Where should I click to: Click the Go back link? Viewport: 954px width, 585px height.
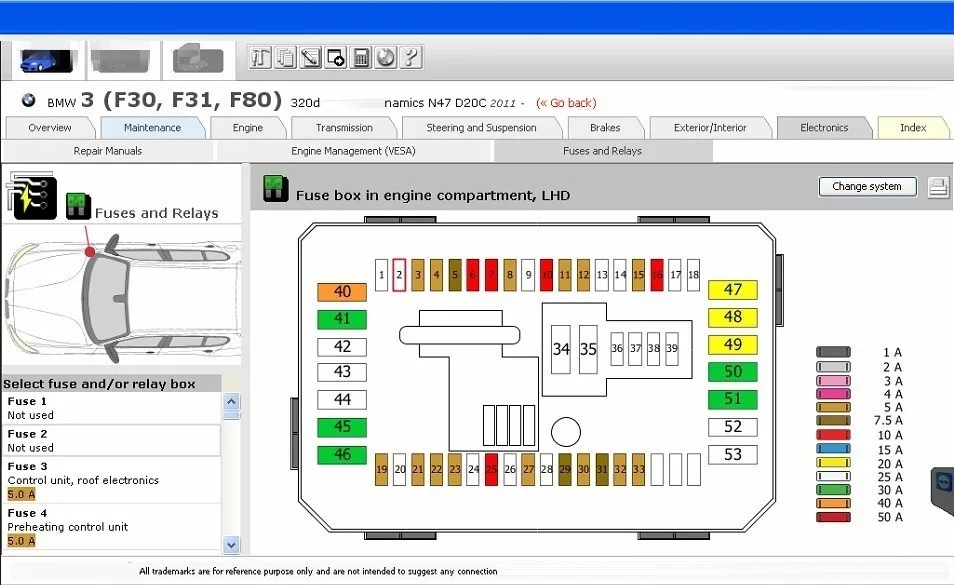tap(566, 103)
